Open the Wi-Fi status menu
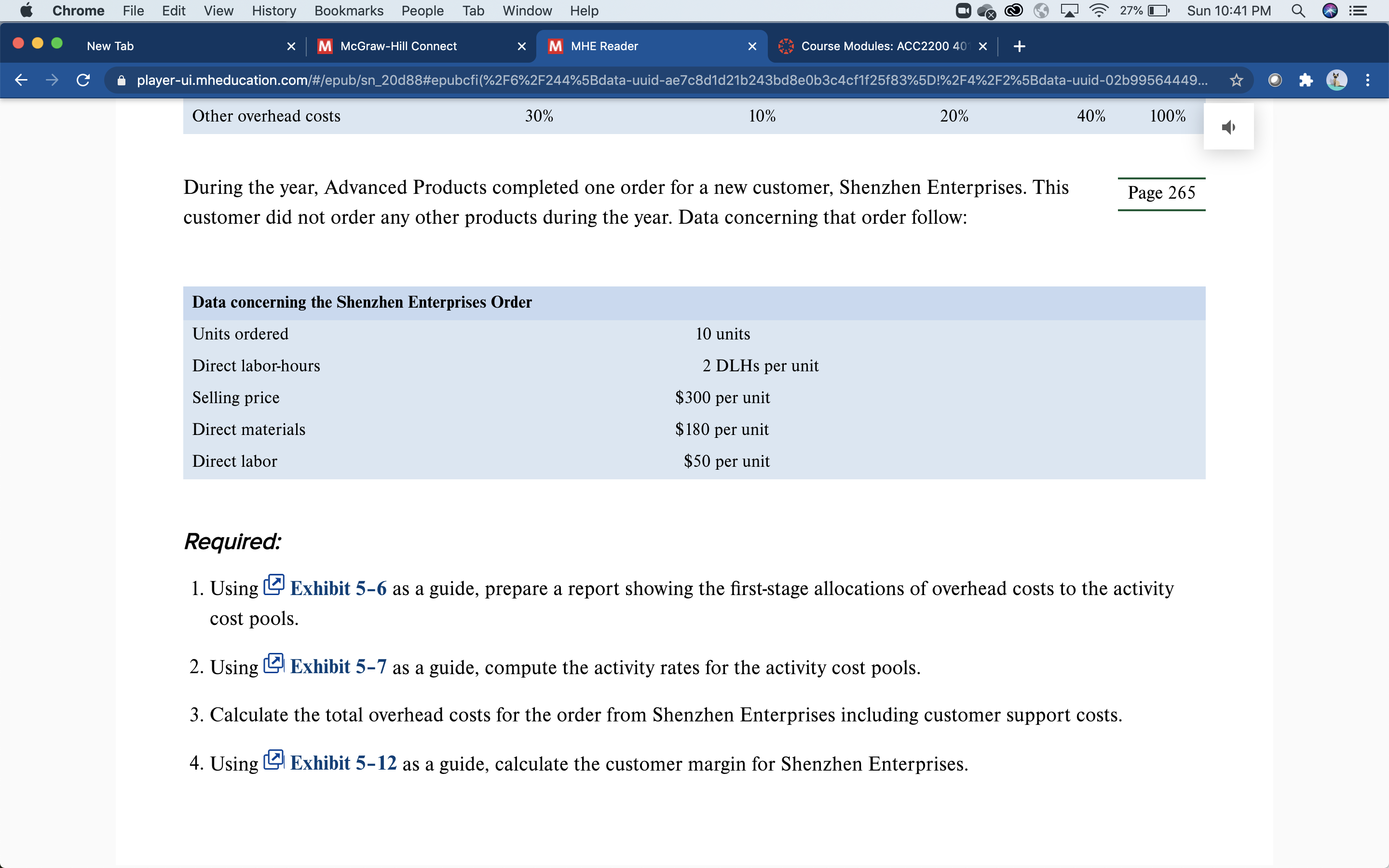This screenshot has width=1389, height=868. point(1099,10)
